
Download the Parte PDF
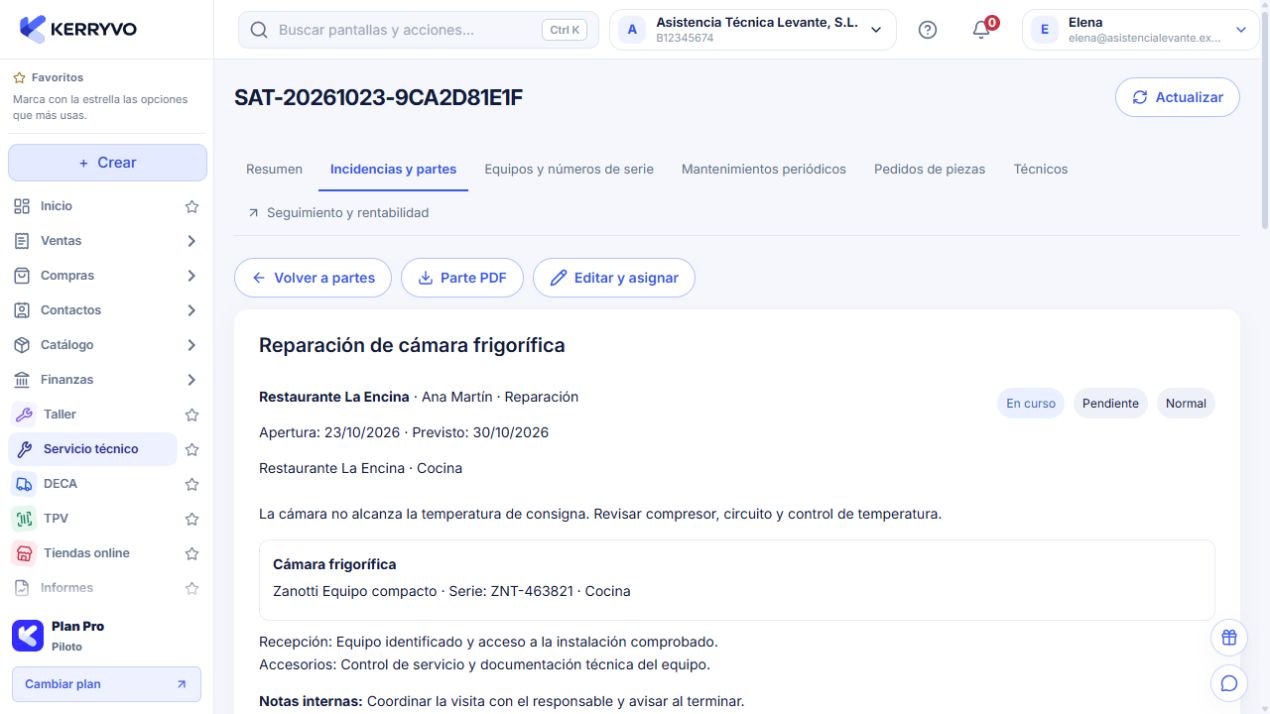point(462,278)
